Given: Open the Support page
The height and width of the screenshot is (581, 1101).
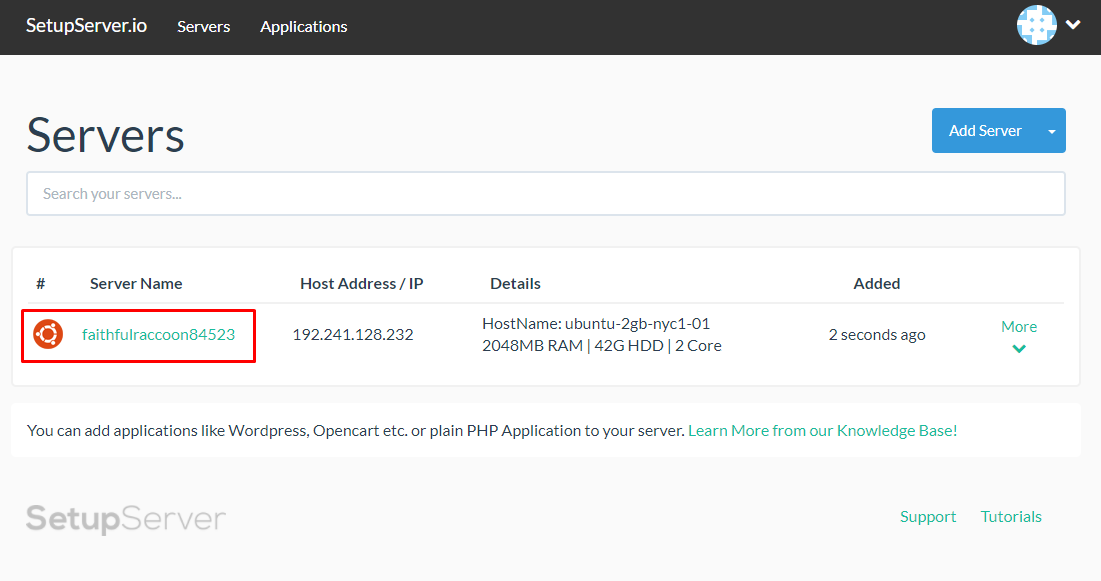Looking at the screenshot, I should 927,516.
